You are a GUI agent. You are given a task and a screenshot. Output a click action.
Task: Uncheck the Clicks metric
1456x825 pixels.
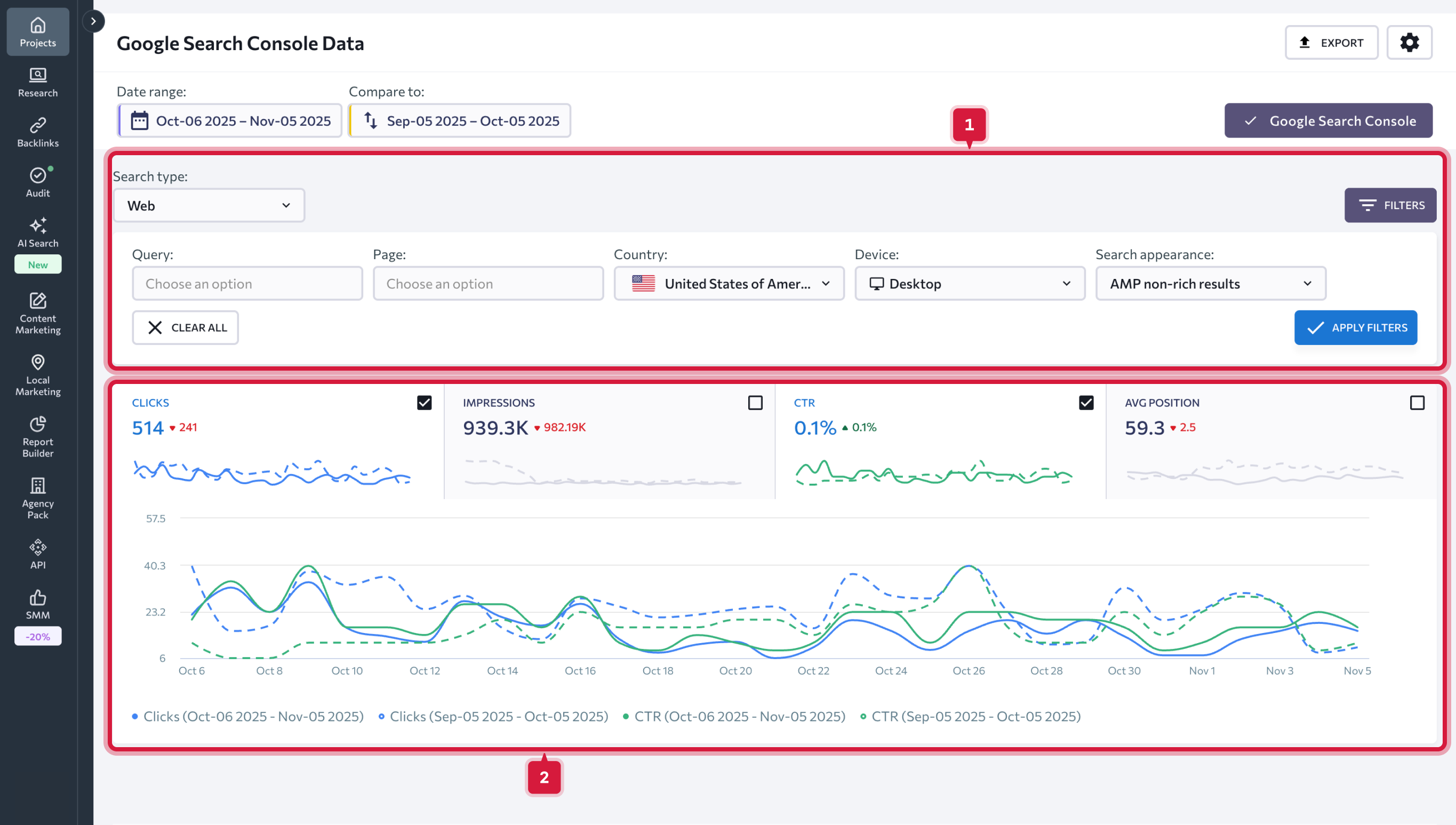pyautogui.click(x=424, y=402)
